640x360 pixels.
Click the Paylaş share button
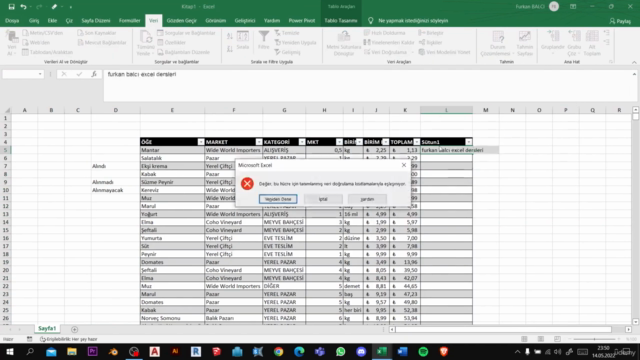[x=620, y=21]
